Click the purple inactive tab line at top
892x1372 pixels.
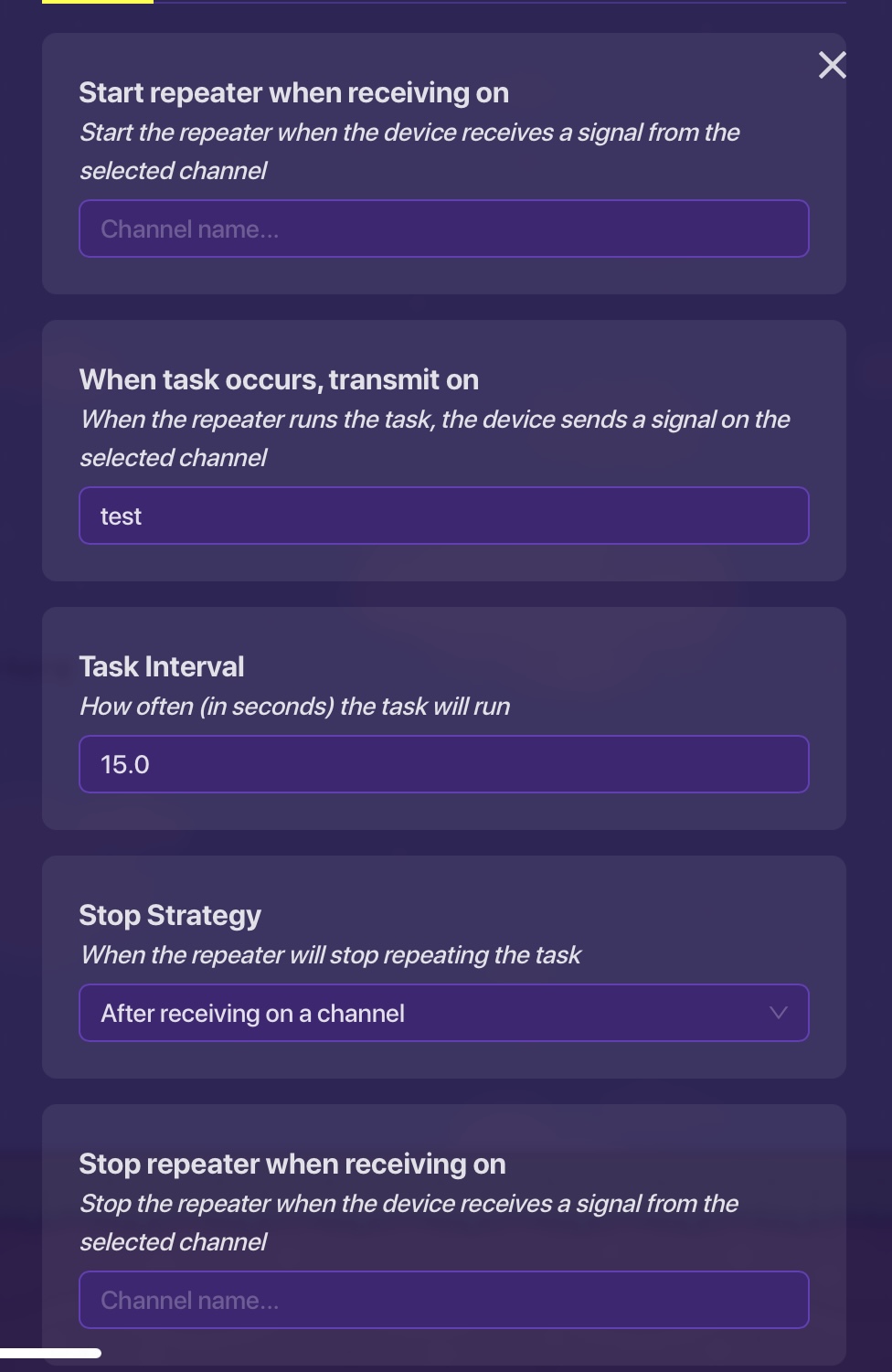[499, 2]
